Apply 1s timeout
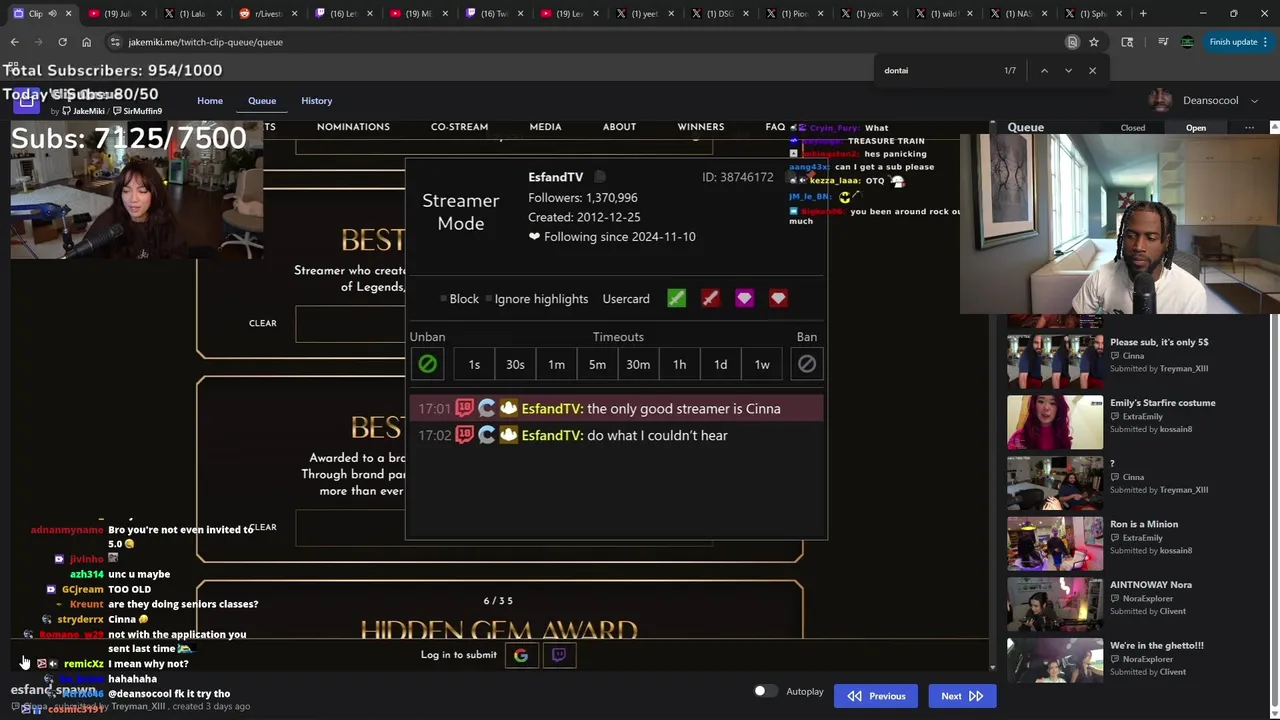 474,365
